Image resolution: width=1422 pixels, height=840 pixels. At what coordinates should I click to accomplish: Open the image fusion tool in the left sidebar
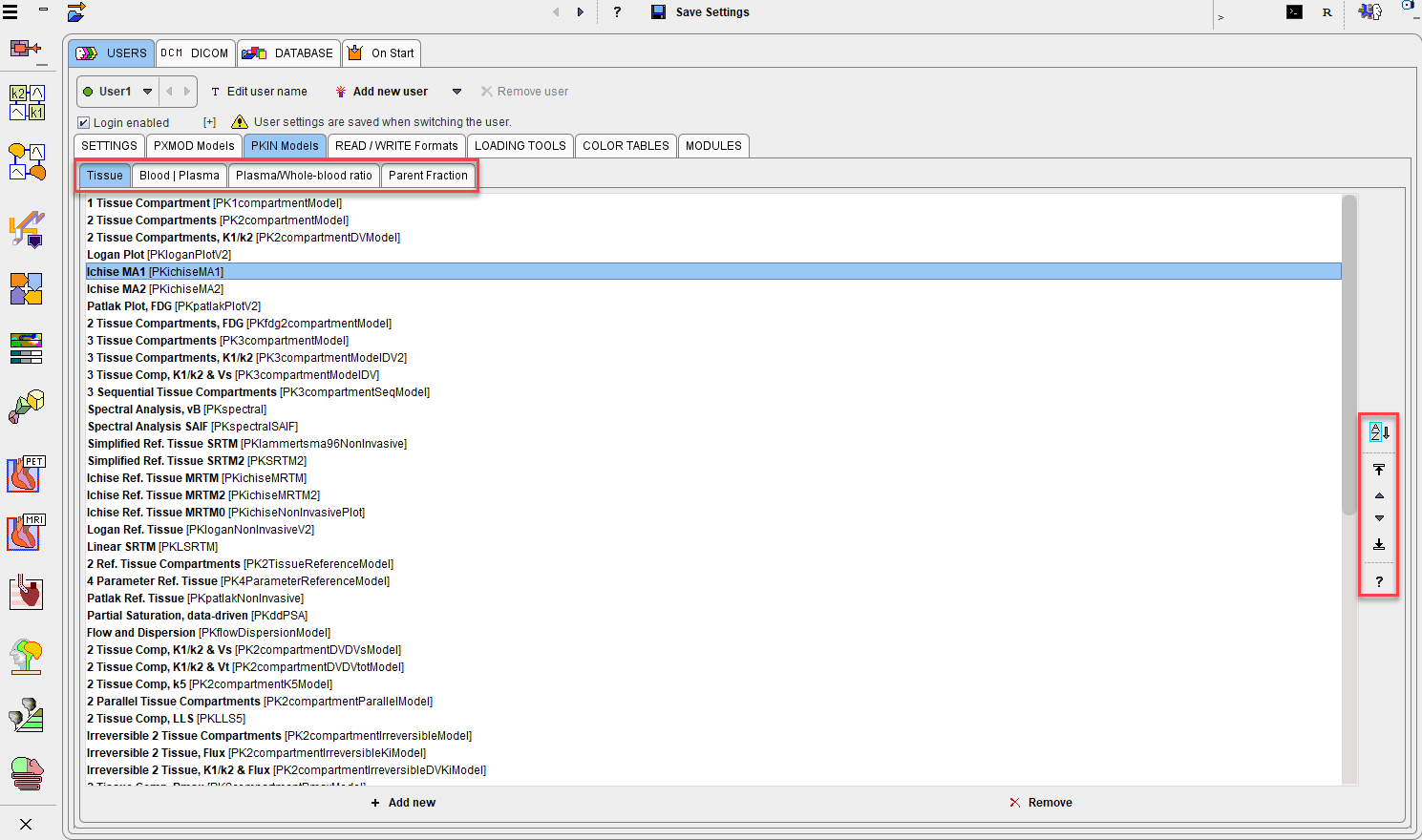(27, 229)
